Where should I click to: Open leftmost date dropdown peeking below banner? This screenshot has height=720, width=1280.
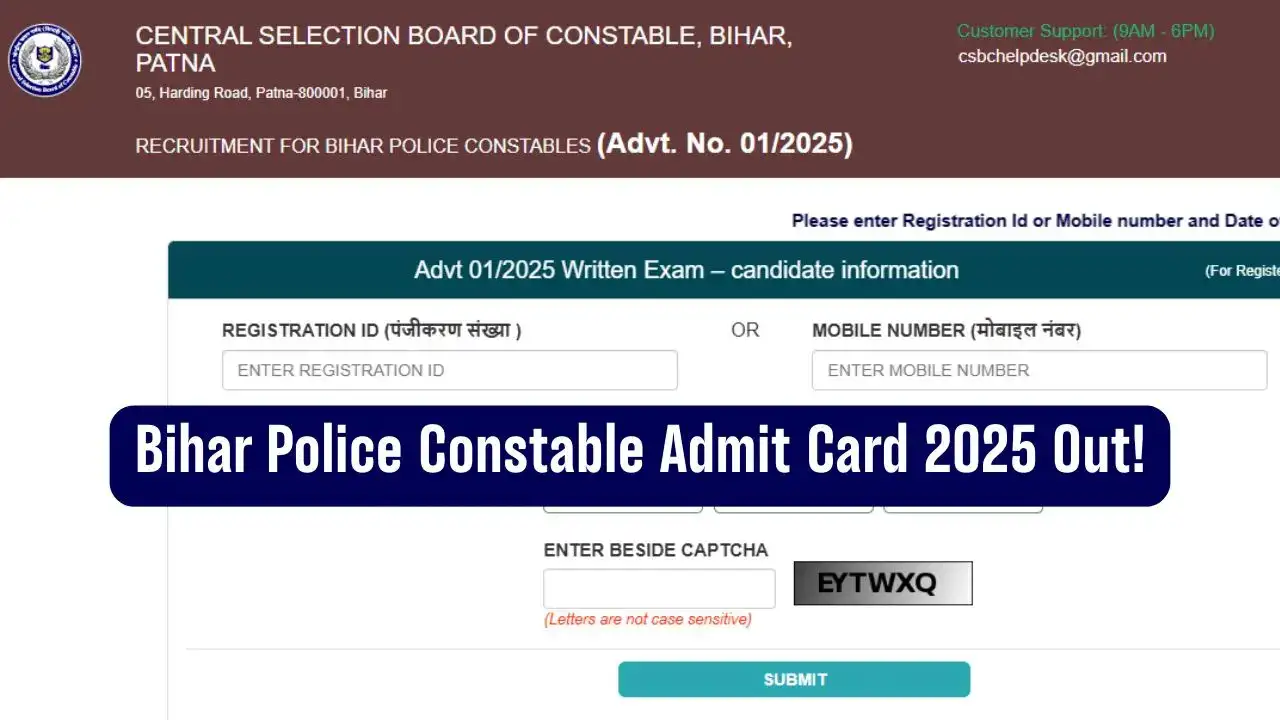[x=622, y=509]
